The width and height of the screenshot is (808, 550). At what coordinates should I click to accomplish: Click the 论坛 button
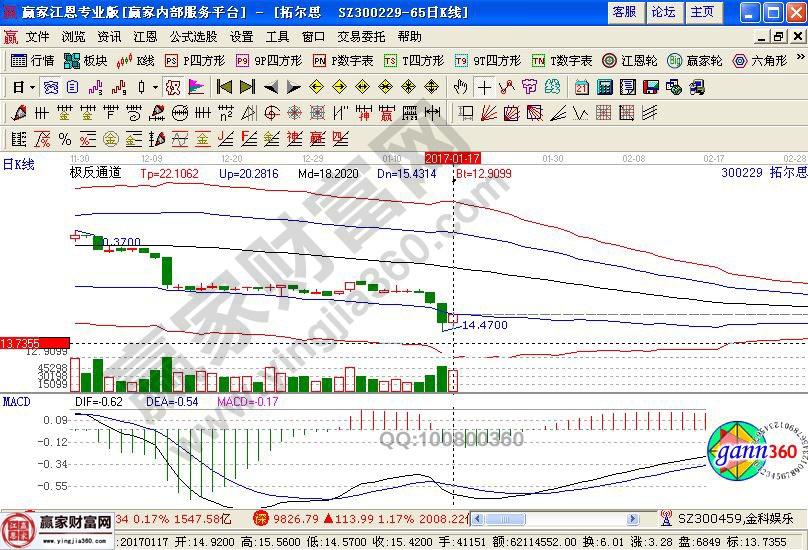pos(663,12)
